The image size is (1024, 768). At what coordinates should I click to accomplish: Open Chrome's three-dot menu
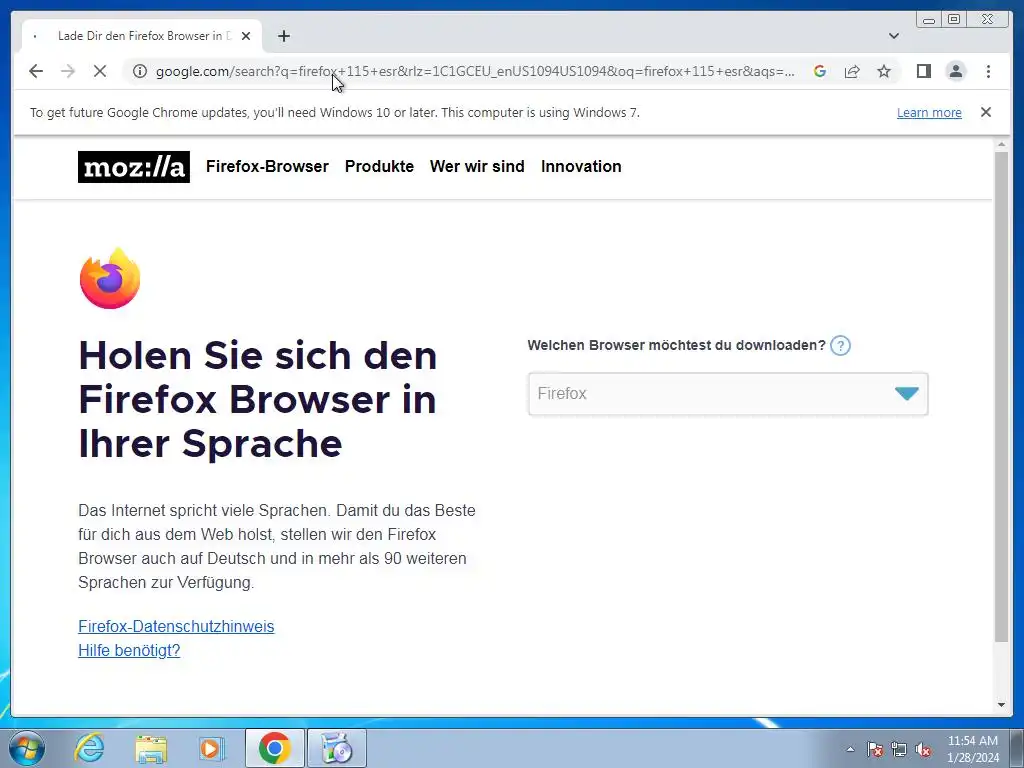(x=988, y=71)
